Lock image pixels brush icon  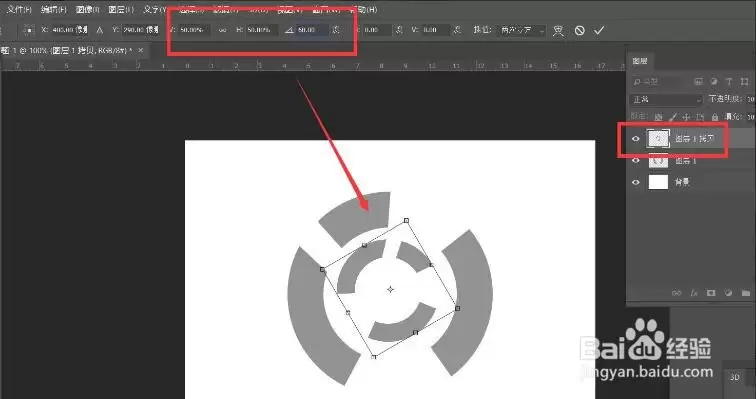(673, 117)
